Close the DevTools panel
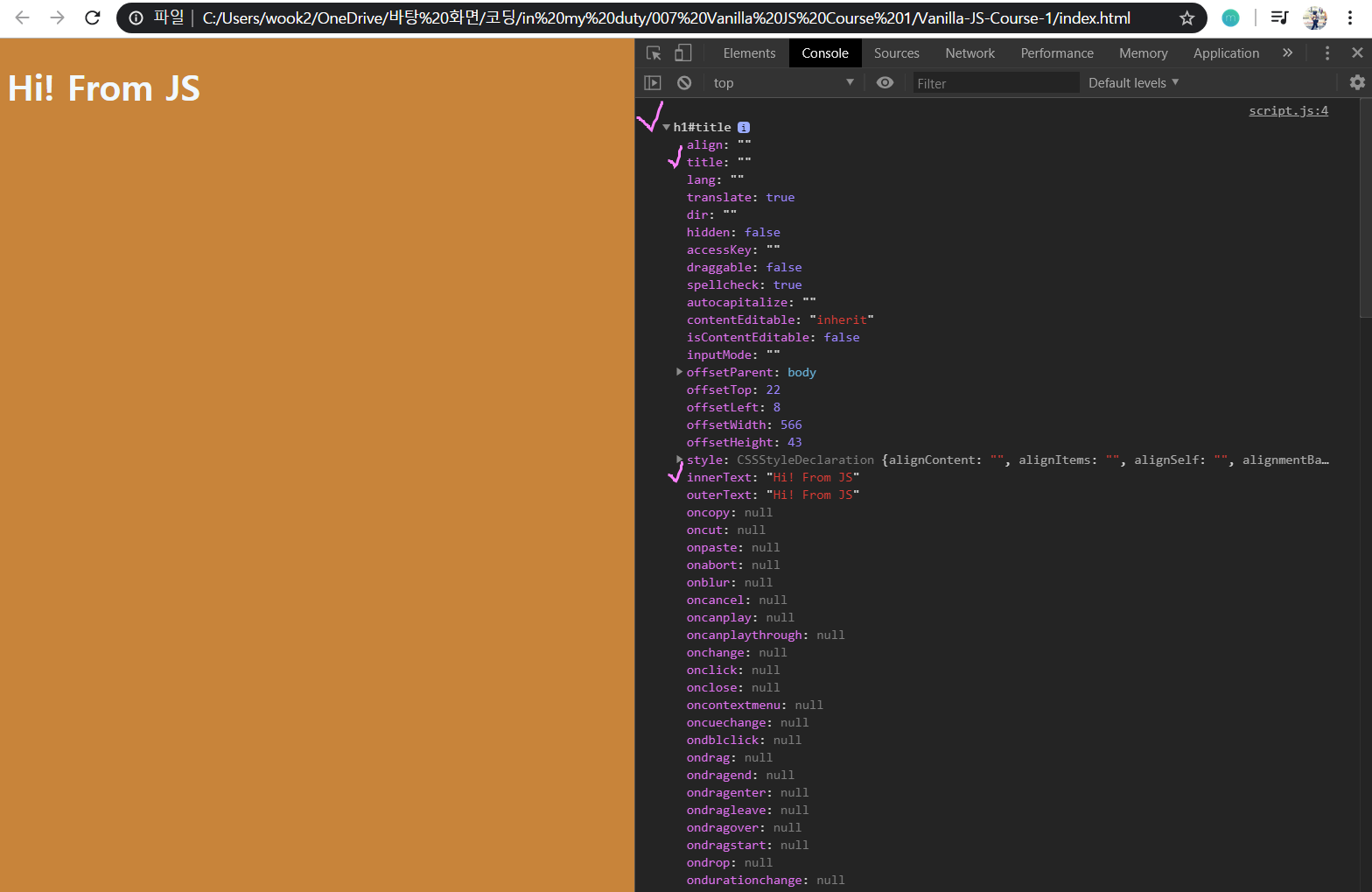The width and height of the screenshot is (1372, 892). point(1357,53)
